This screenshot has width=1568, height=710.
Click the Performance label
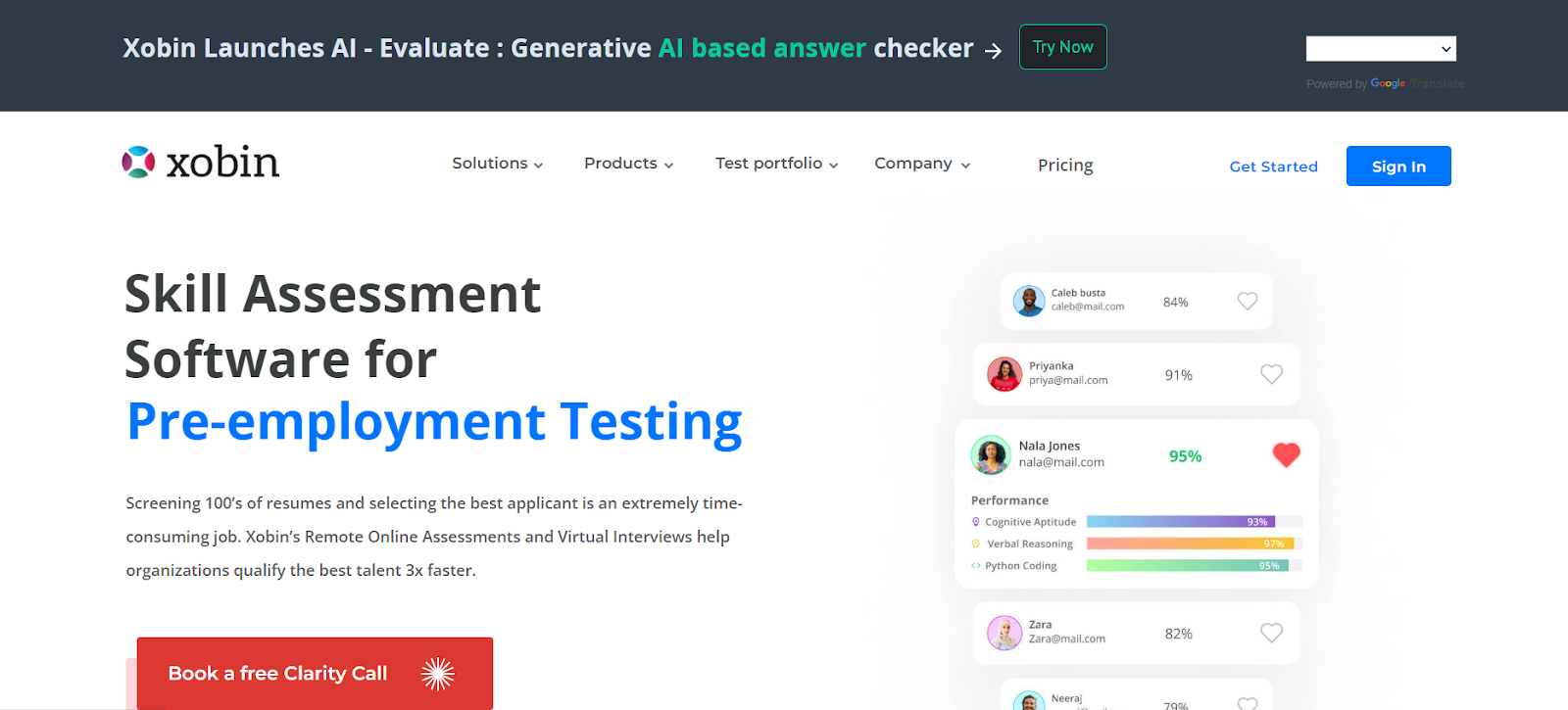click(1009, 500)
